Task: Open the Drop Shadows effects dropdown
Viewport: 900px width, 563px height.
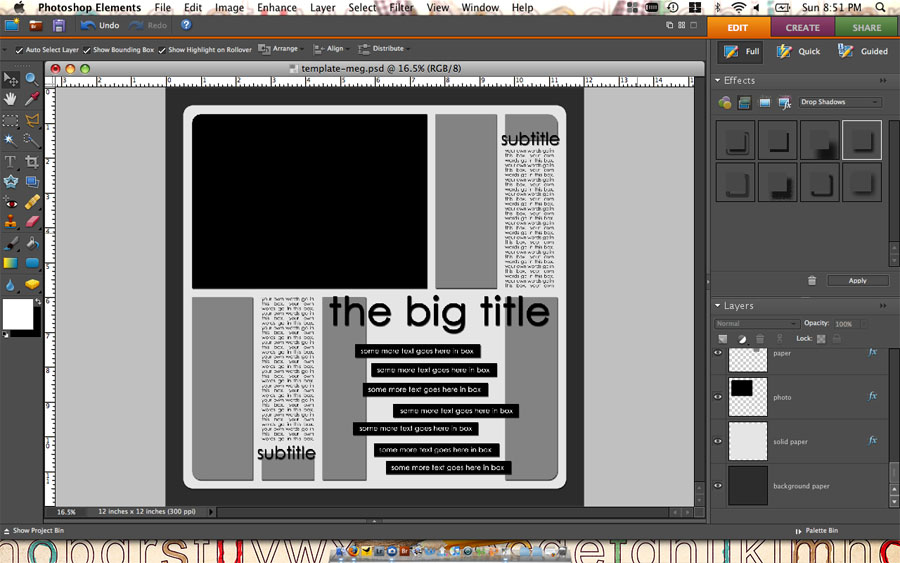Action: tap(840, 102)
